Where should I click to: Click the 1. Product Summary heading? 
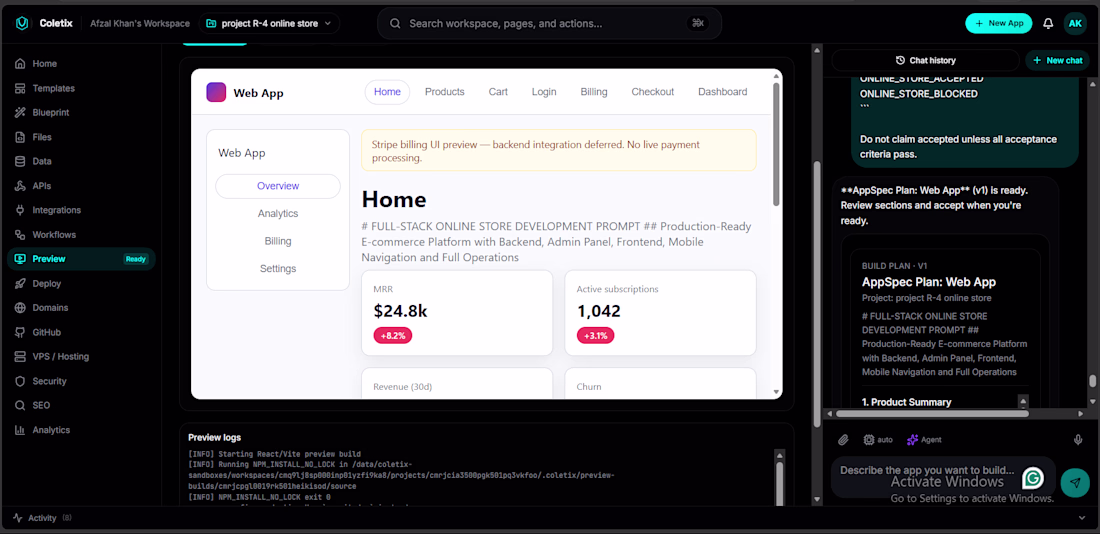[906, 402]
